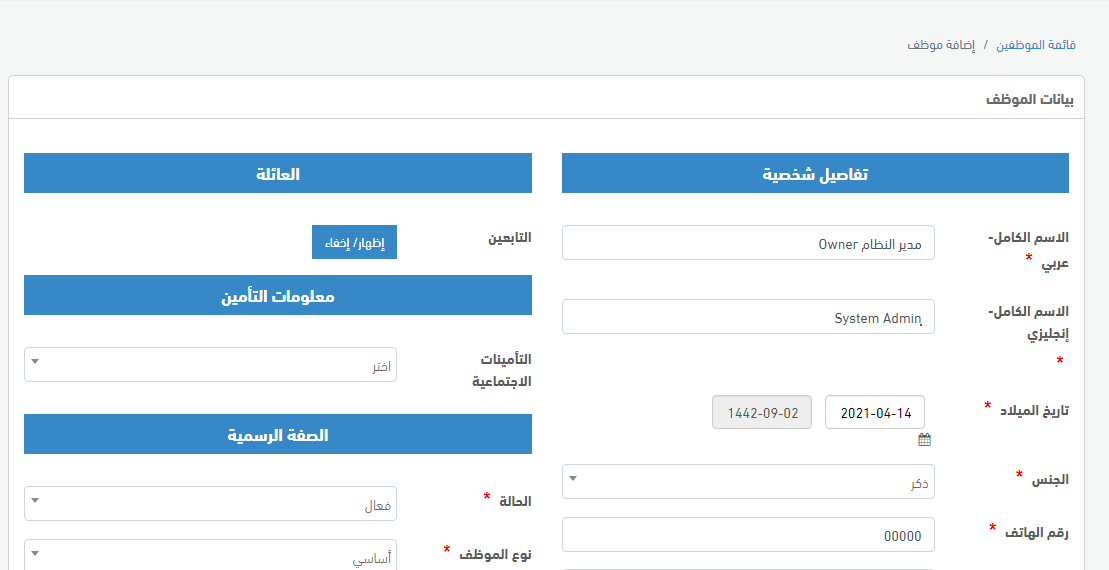This screenshot has height=570, width=1109.
Task: Open the نوع الموظف employee type dropdown
Action: pyautogui.click(x=211, y=555)
